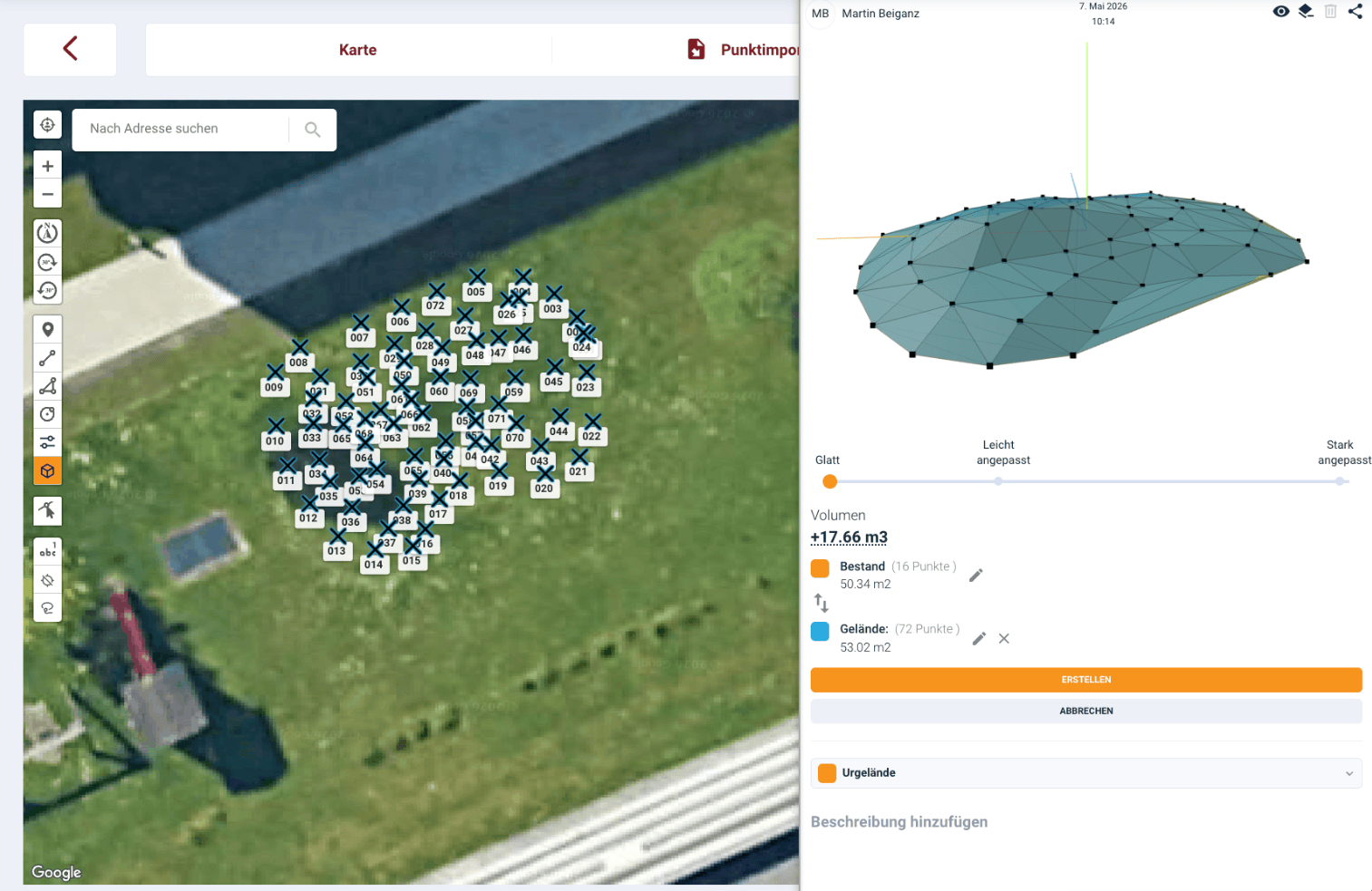Expand the Urgelände dropdown

[x=1086, y=773]
